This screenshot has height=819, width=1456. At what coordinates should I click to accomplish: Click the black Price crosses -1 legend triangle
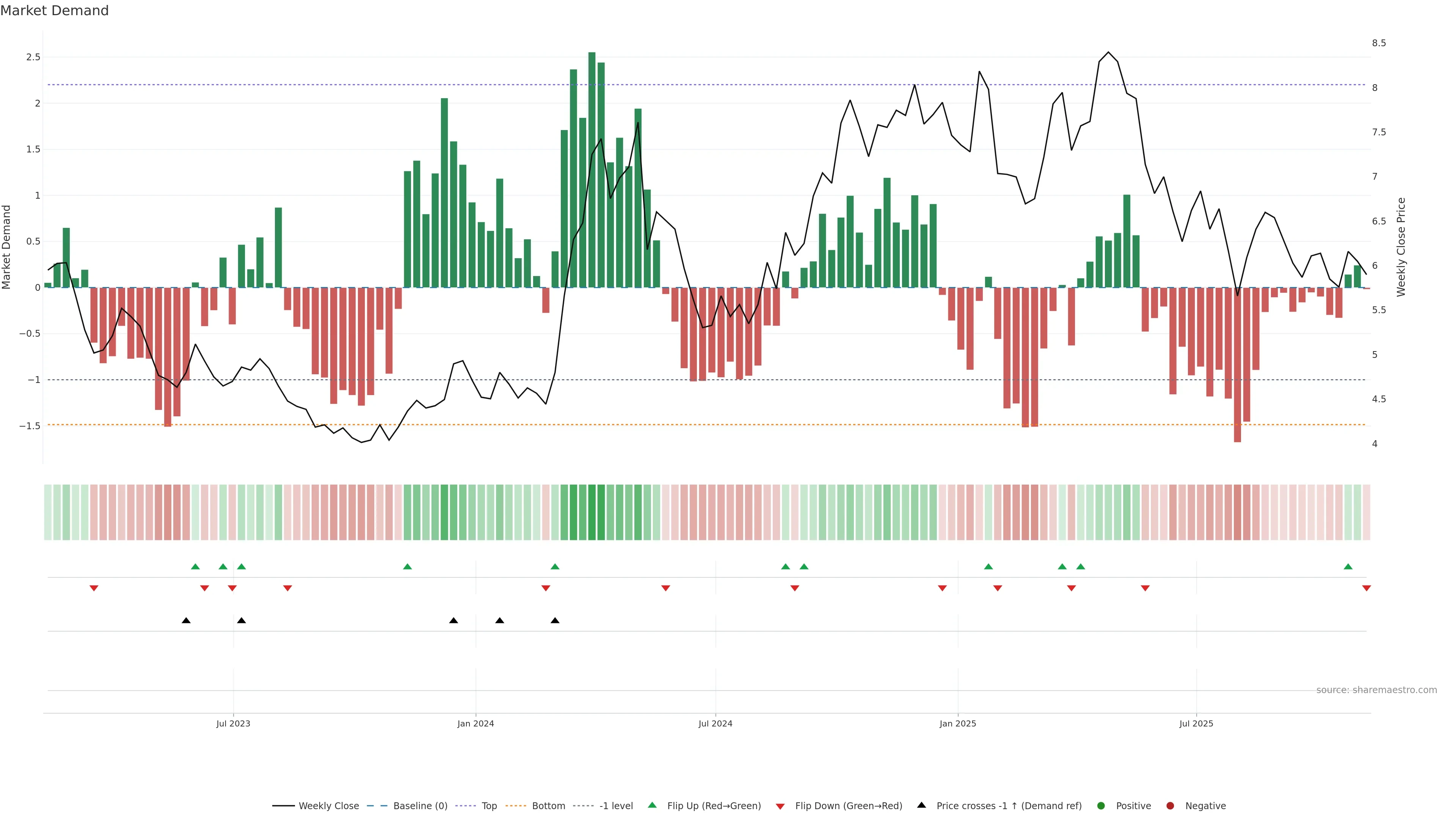point(921,805)
